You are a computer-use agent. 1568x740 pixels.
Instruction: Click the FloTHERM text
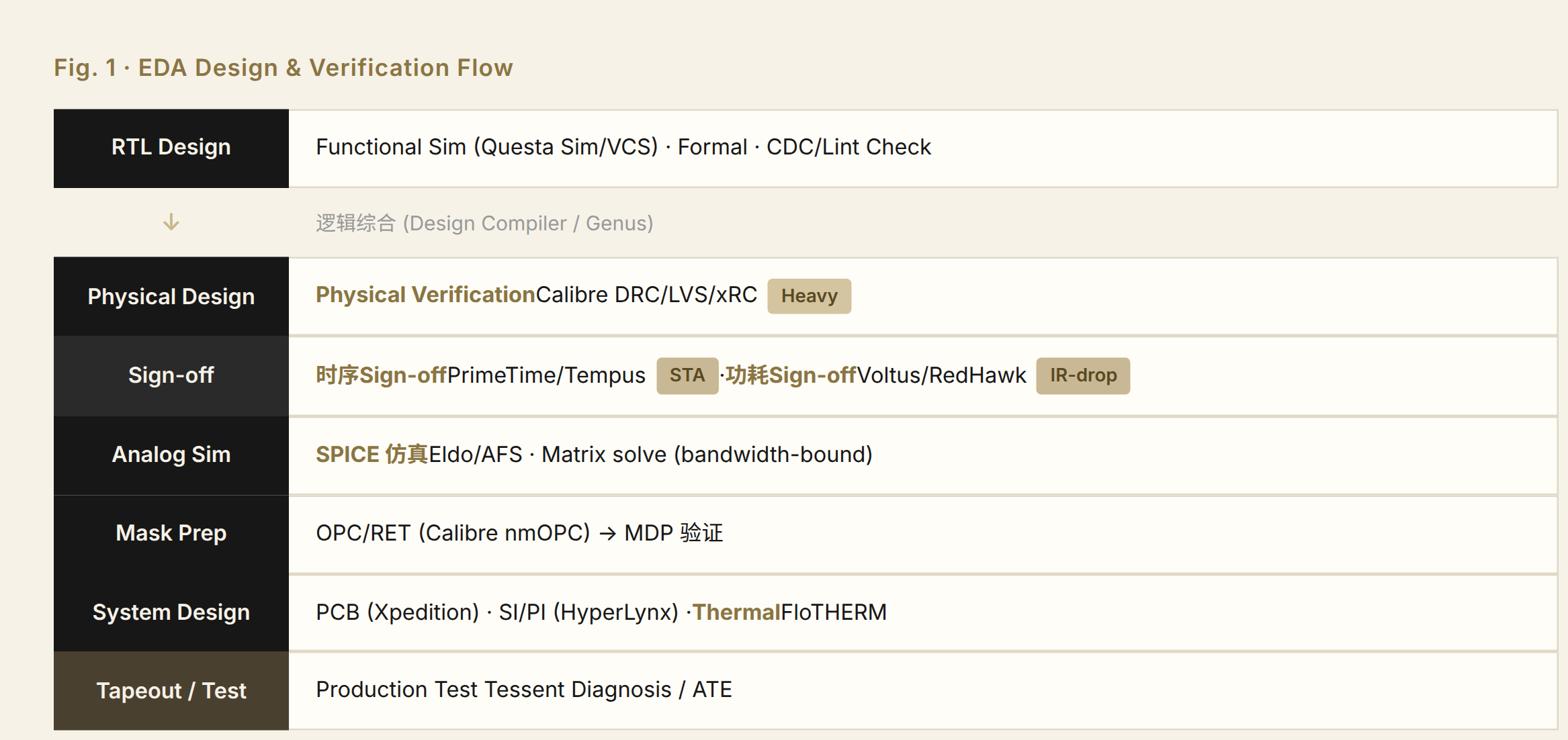(x=834, y=612)
